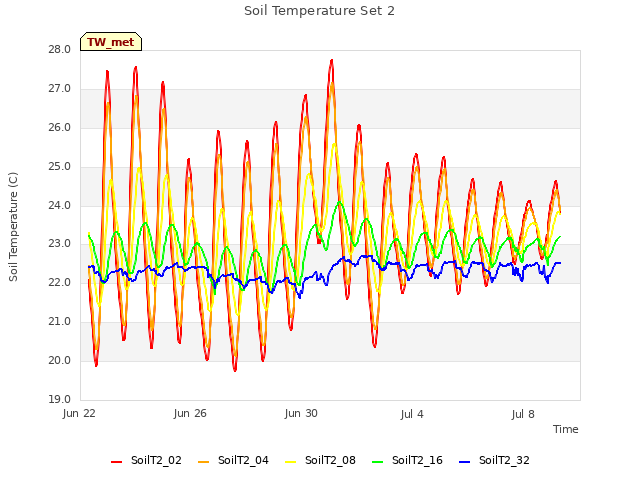Click the 19.0 y-axis tick label
Viewport: 640px width, 480px height.
(x=60, y=399)
